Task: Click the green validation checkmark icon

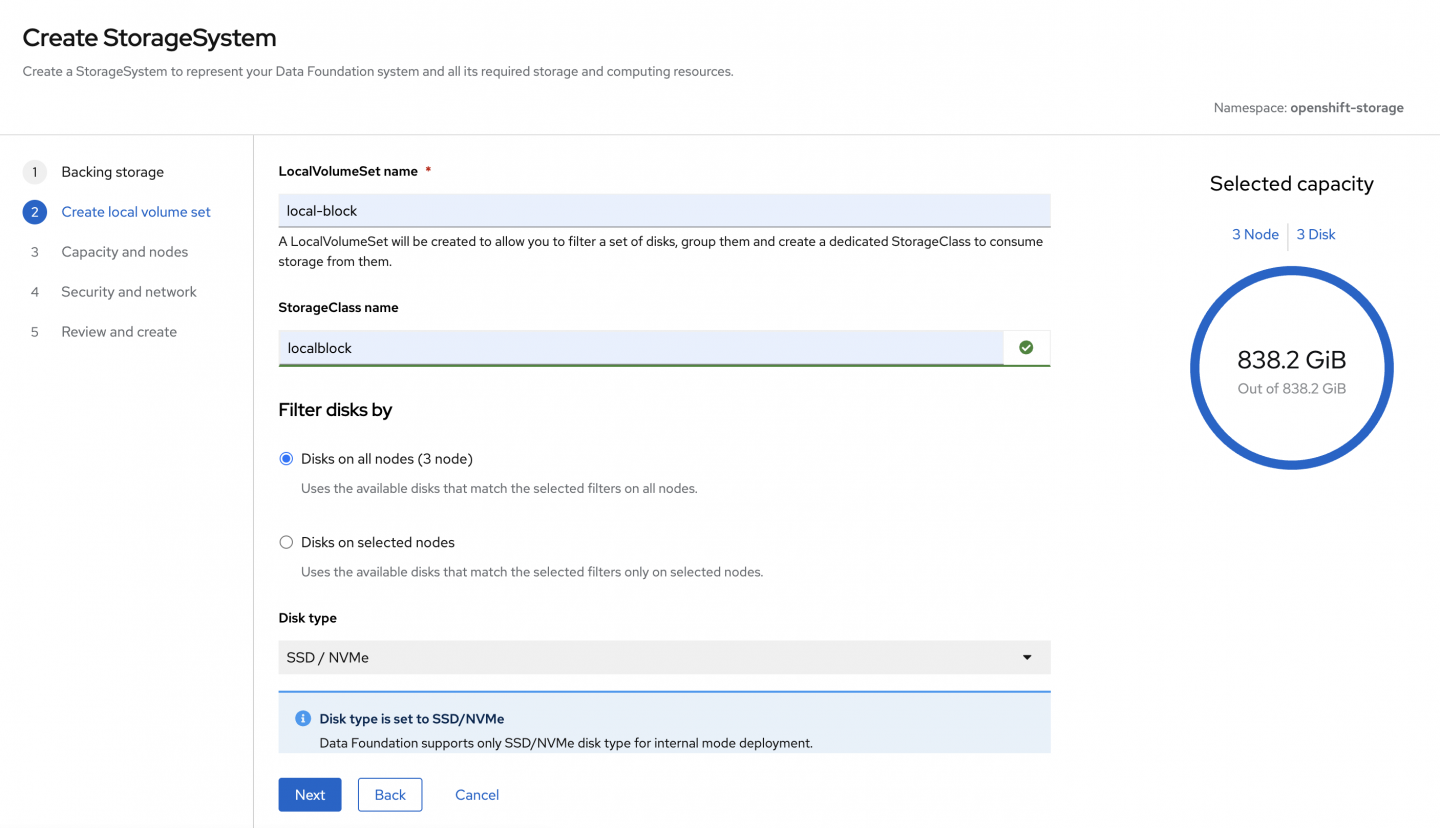Action: click(1026, 348)
